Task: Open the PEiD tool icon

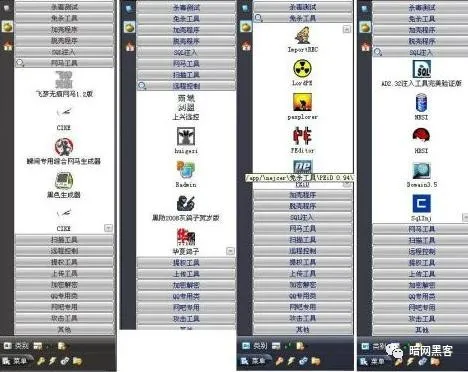Action: 302,167
